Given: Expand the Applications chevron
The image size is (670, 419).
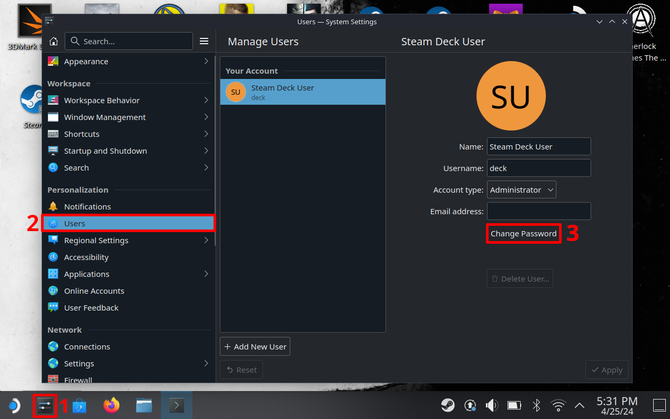Looking at the screenshot, I should [x=206, y=273].
